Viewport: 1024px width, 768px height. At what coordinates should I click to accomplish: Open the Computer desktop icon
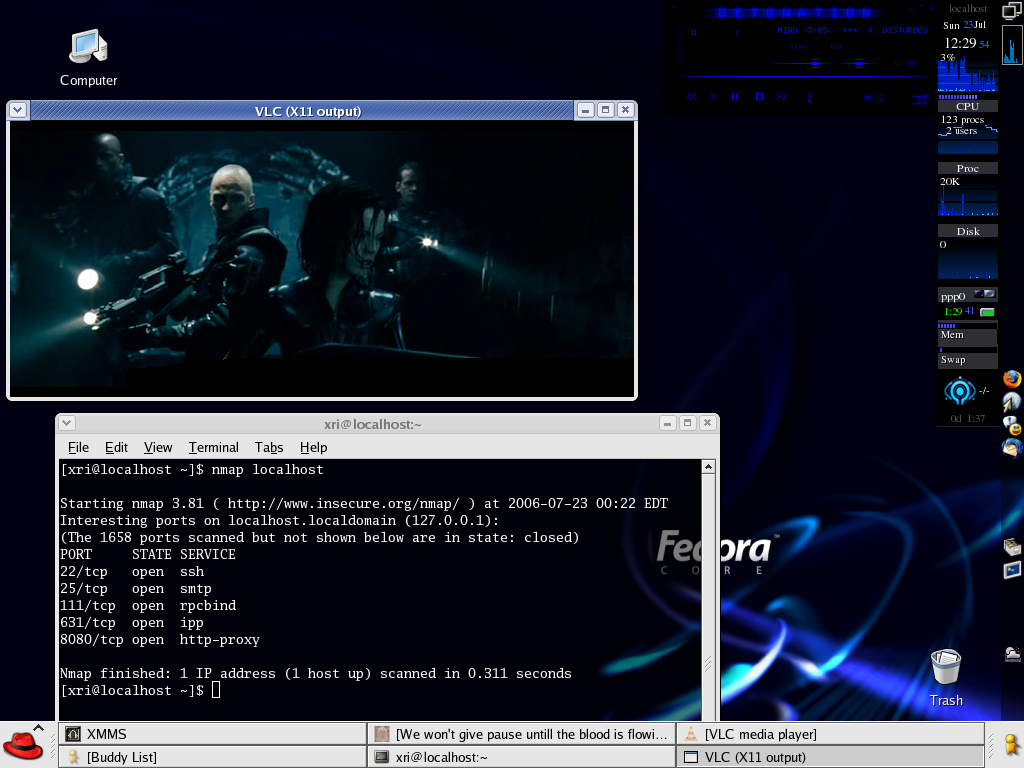pyautogui.click(x=89, y=58)
